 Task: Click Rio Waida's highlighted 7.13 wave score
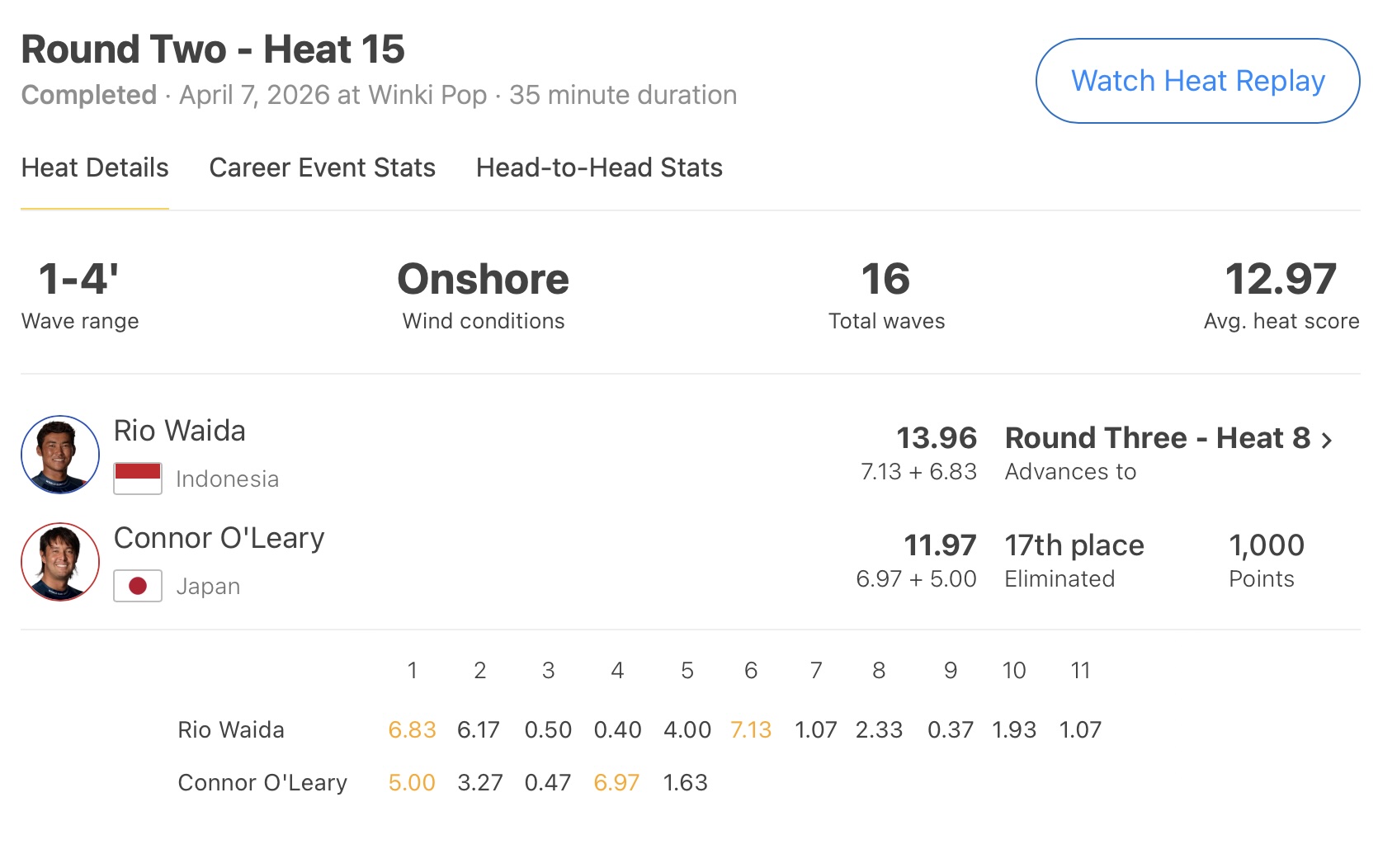tap(751, 729)
